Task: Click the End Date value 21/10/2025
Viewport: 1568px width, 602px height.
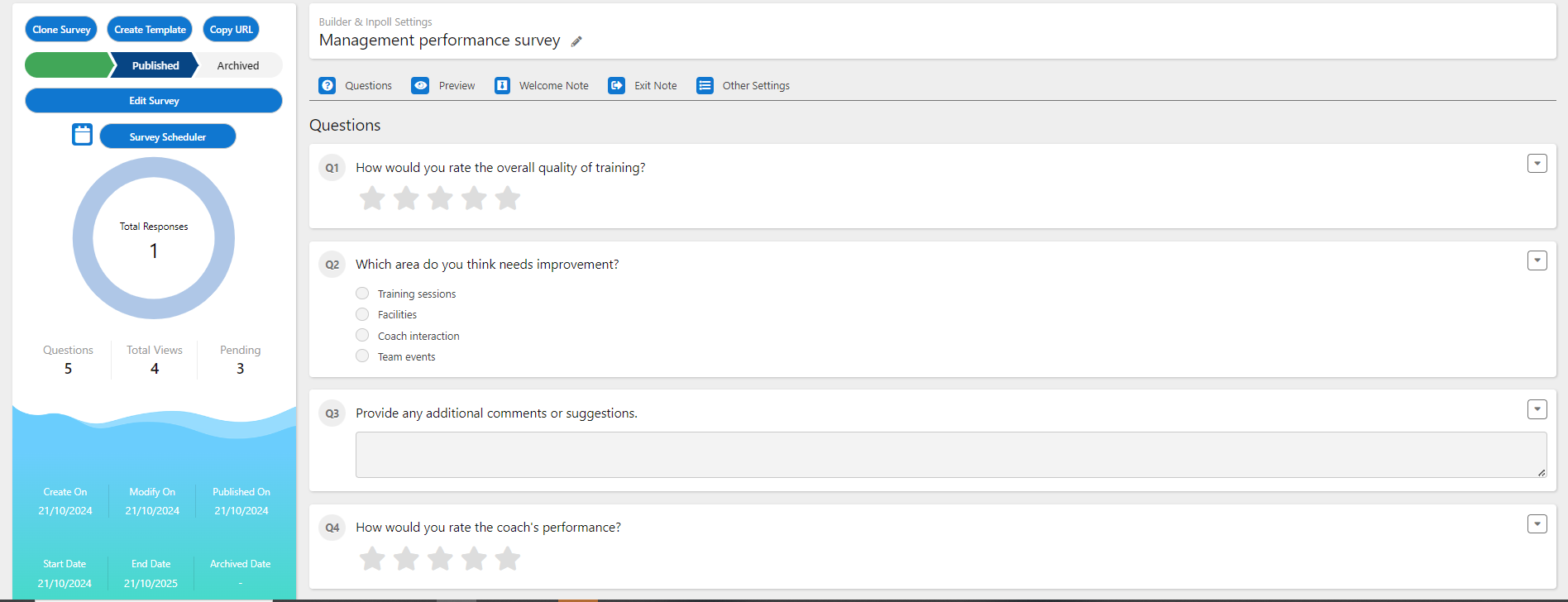Action: tap(151, 584)
